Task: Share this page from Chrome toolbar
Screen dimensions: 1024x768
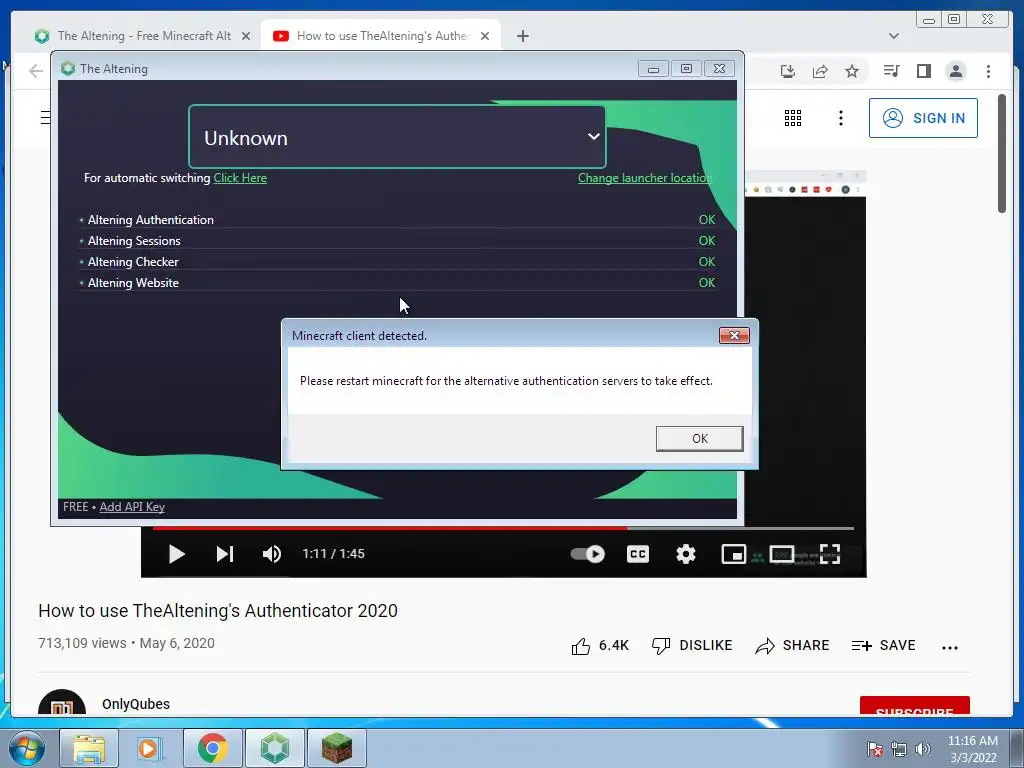Action: point(820,71)
